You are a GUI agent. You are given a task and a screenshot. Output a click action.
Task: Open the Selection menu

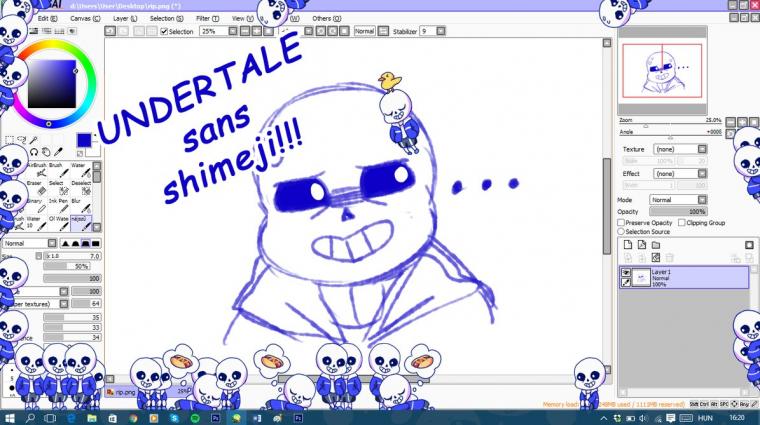[x=166, y=18]
